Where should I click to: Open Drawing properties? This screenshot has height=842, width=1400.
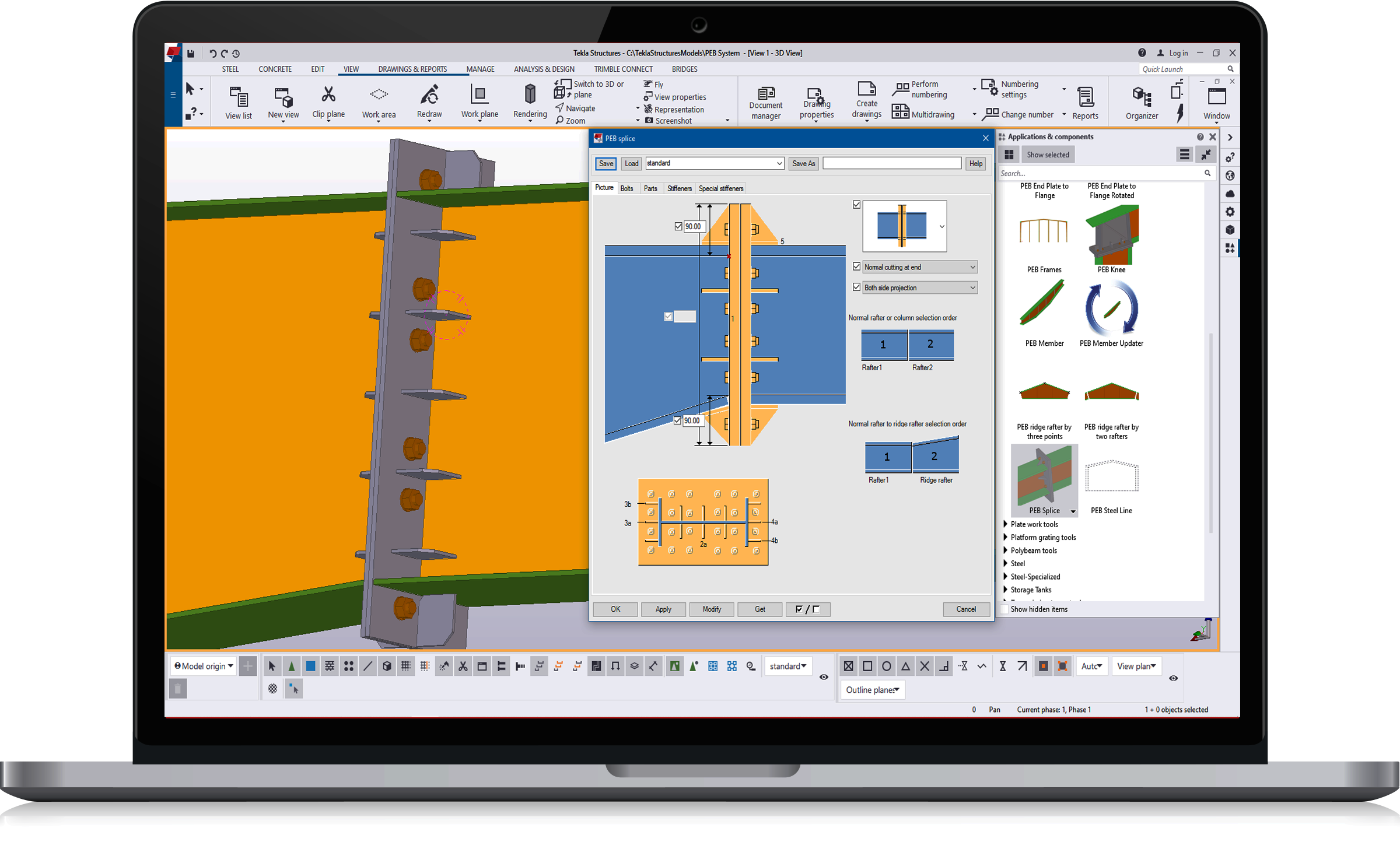coord(817,104)
